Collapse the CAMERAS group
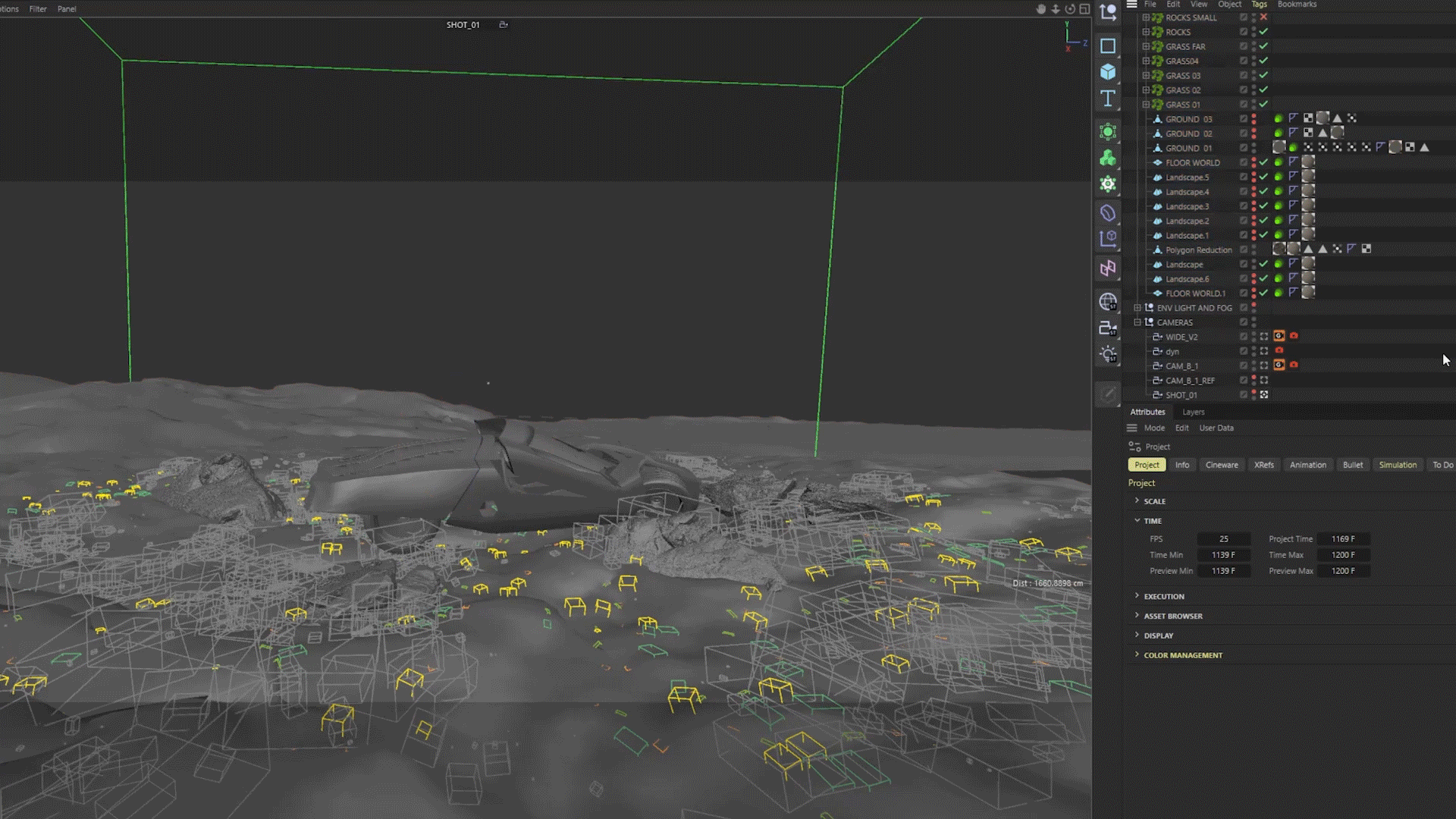The height and width of the screenshot is (819, 1456). [1137, 322]
